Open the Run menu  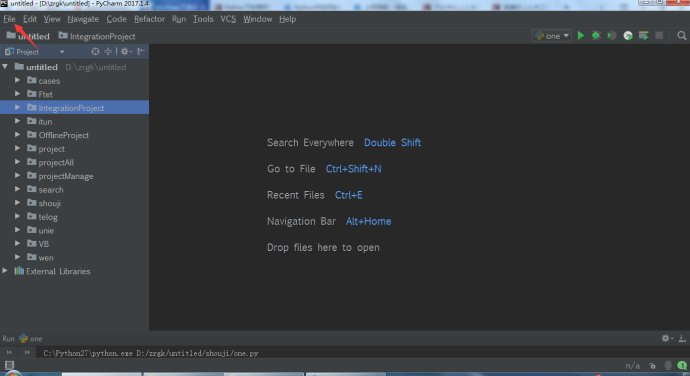[179, 19]
